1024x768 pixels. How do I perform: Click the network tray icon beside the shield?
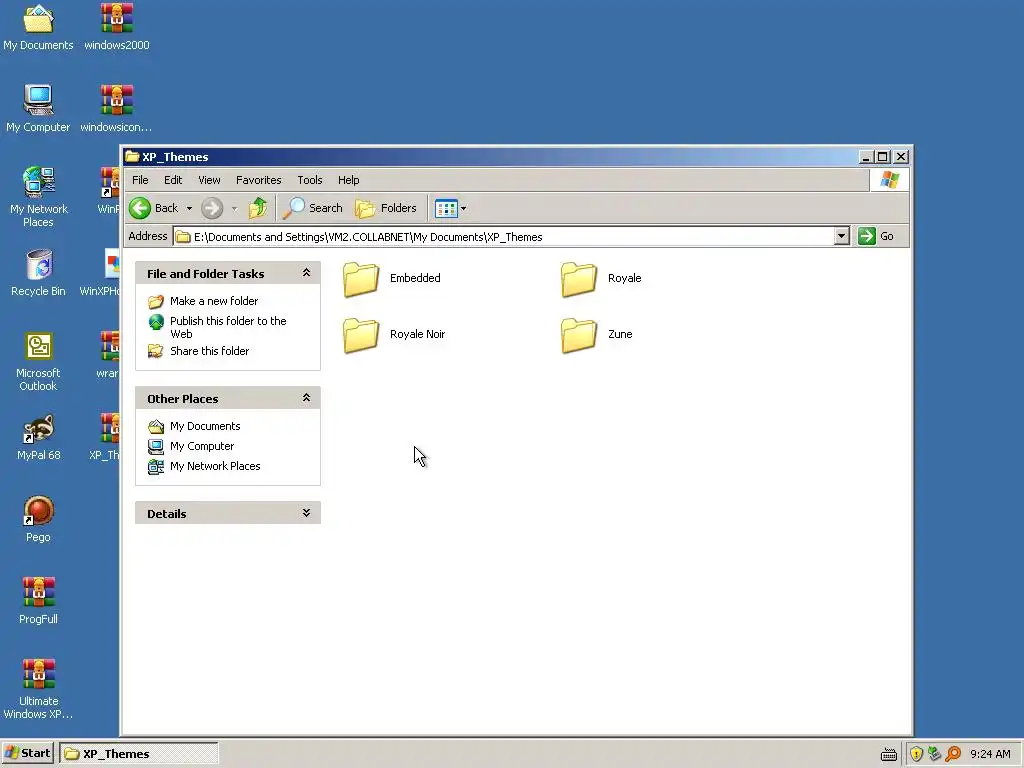click(935, 754)
